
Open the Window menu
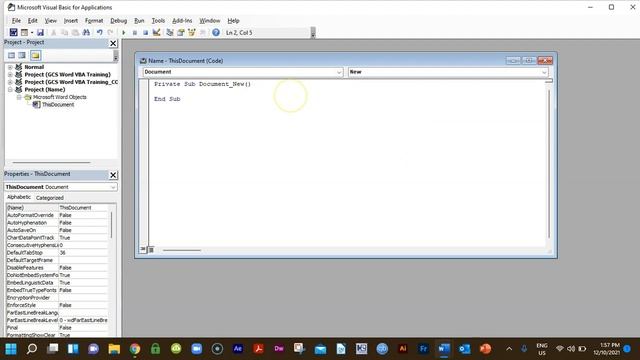[x=209, y=20]
